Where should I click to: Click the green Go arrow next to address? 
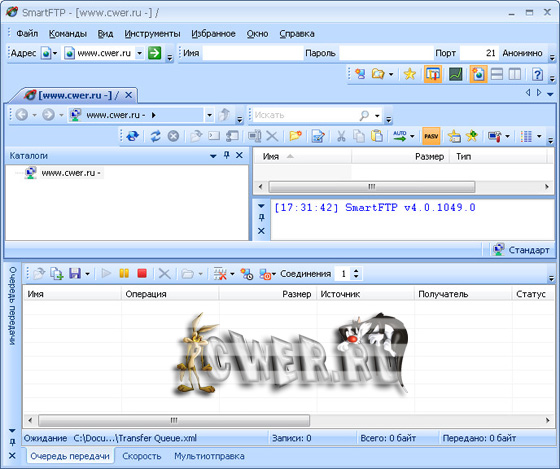[x=155, y=53]
